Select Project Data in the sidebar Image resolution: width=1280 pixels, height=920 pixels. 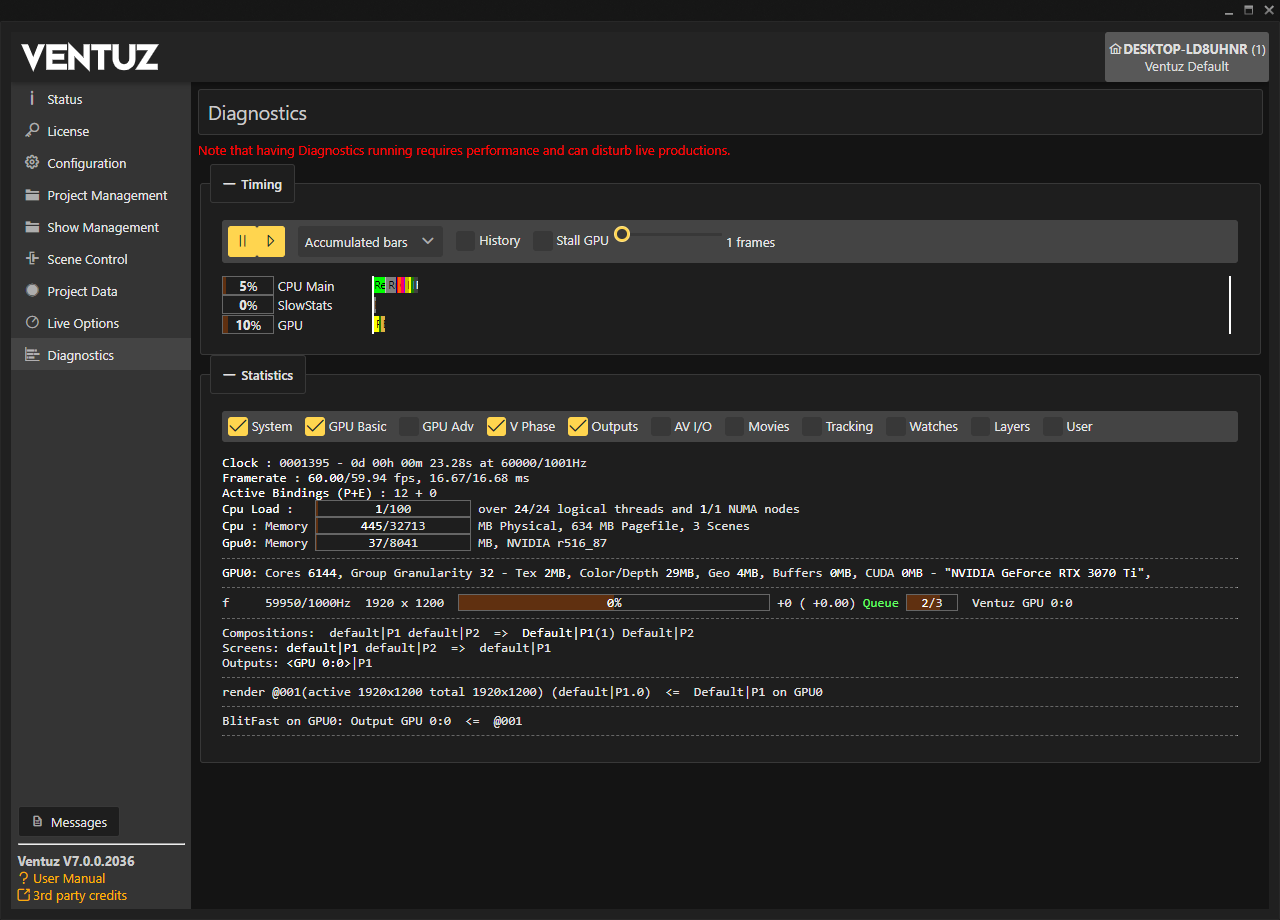coord(82,291)
